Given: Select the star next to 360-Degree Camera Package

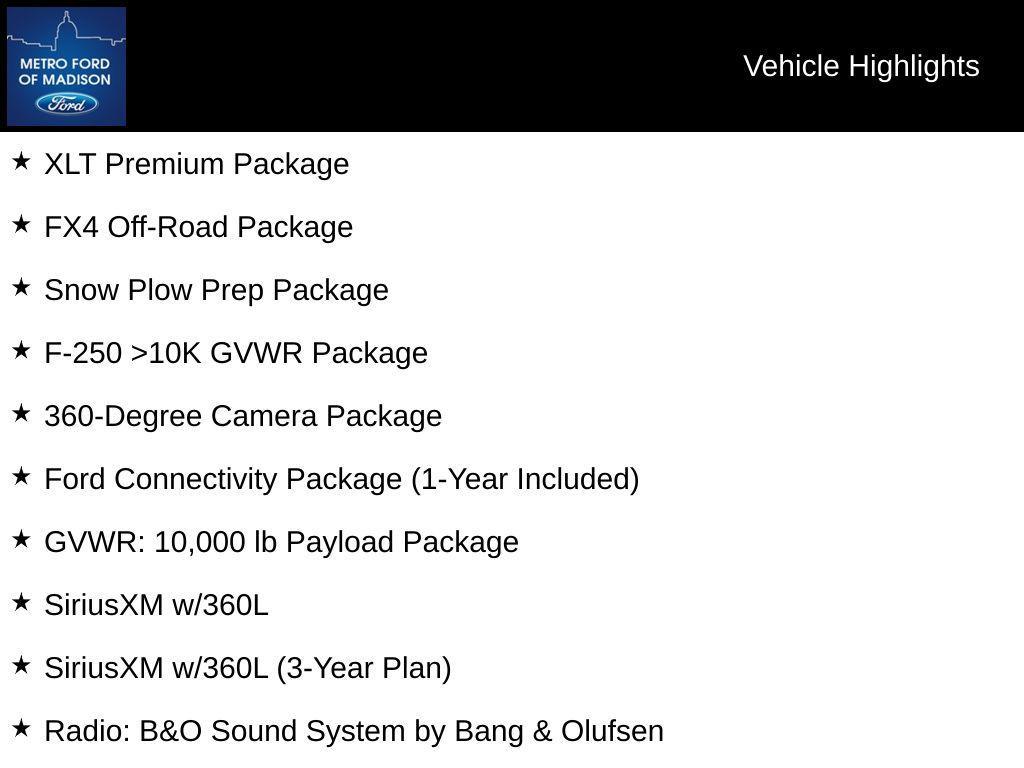Looking at the screenshot, I should pos(21,413).
